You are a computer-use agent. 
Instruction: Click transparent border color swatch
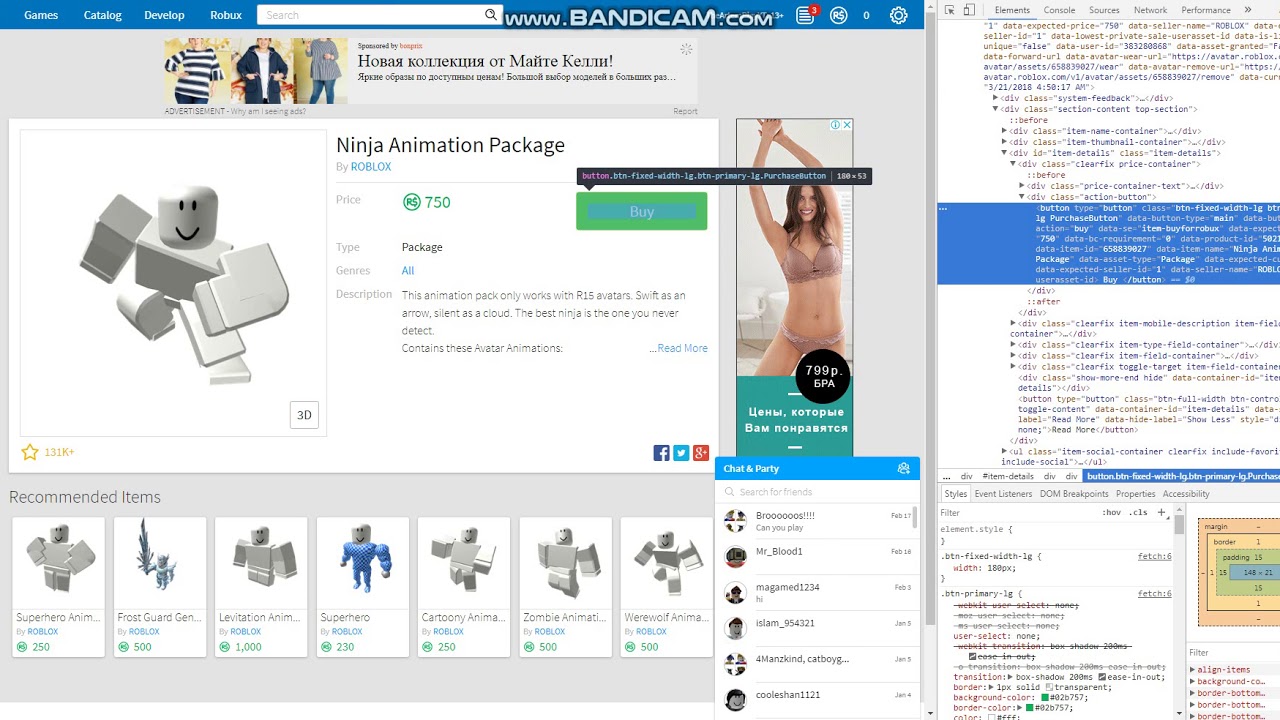tap(1049, 687)
